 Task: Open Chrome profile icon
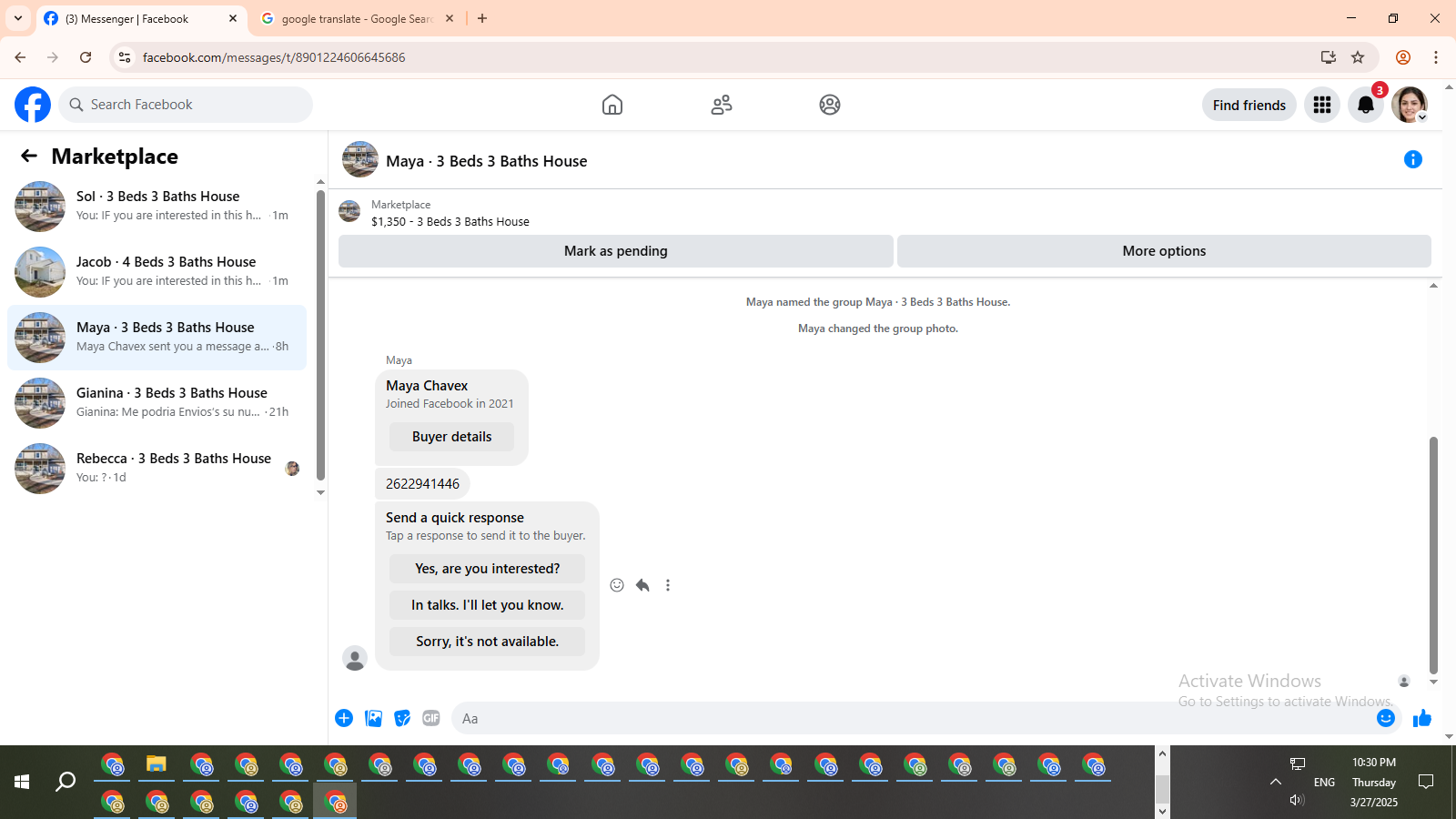[1403, 57]
